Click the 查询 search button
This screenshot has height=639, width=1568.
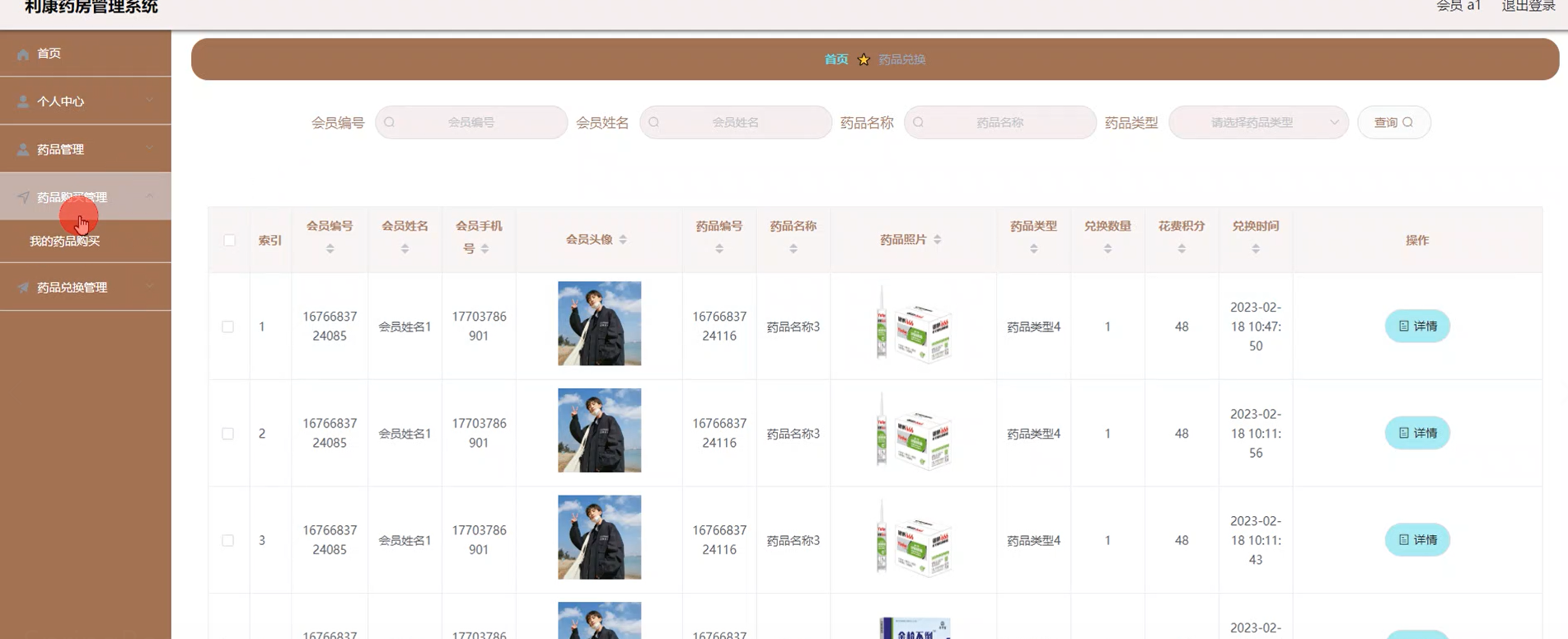tap(1394, 122)
